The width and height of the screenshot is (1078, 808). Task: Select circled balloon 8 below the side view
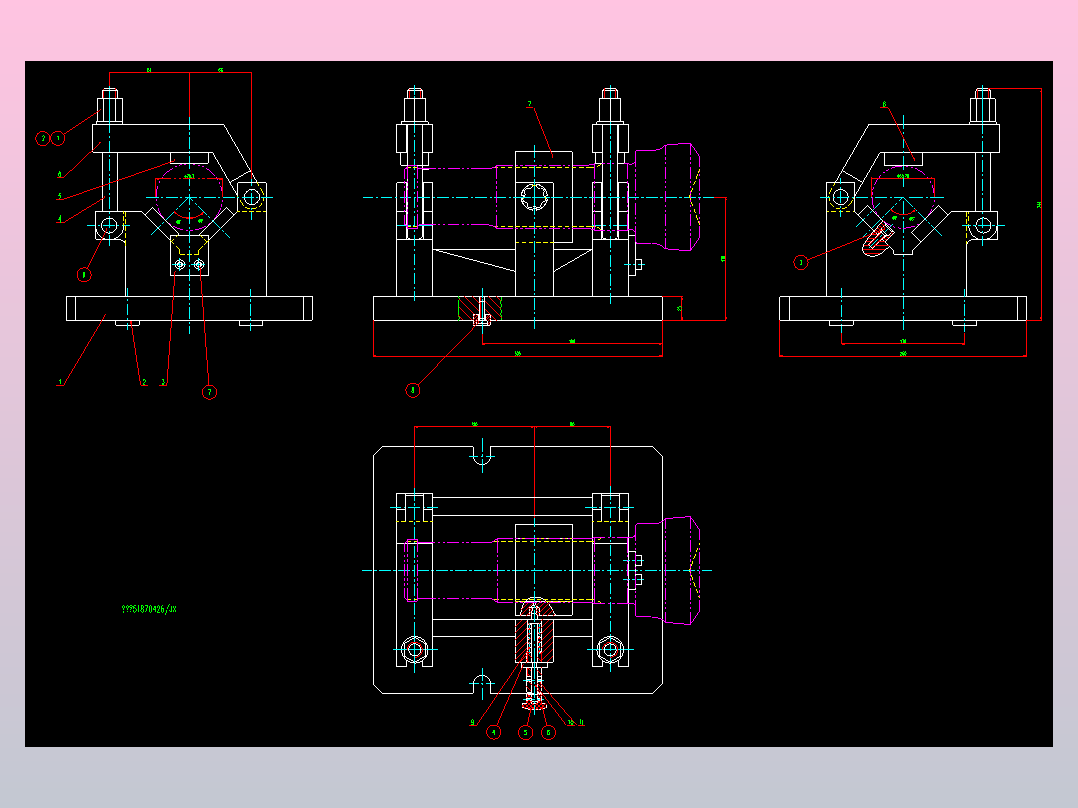412,390
